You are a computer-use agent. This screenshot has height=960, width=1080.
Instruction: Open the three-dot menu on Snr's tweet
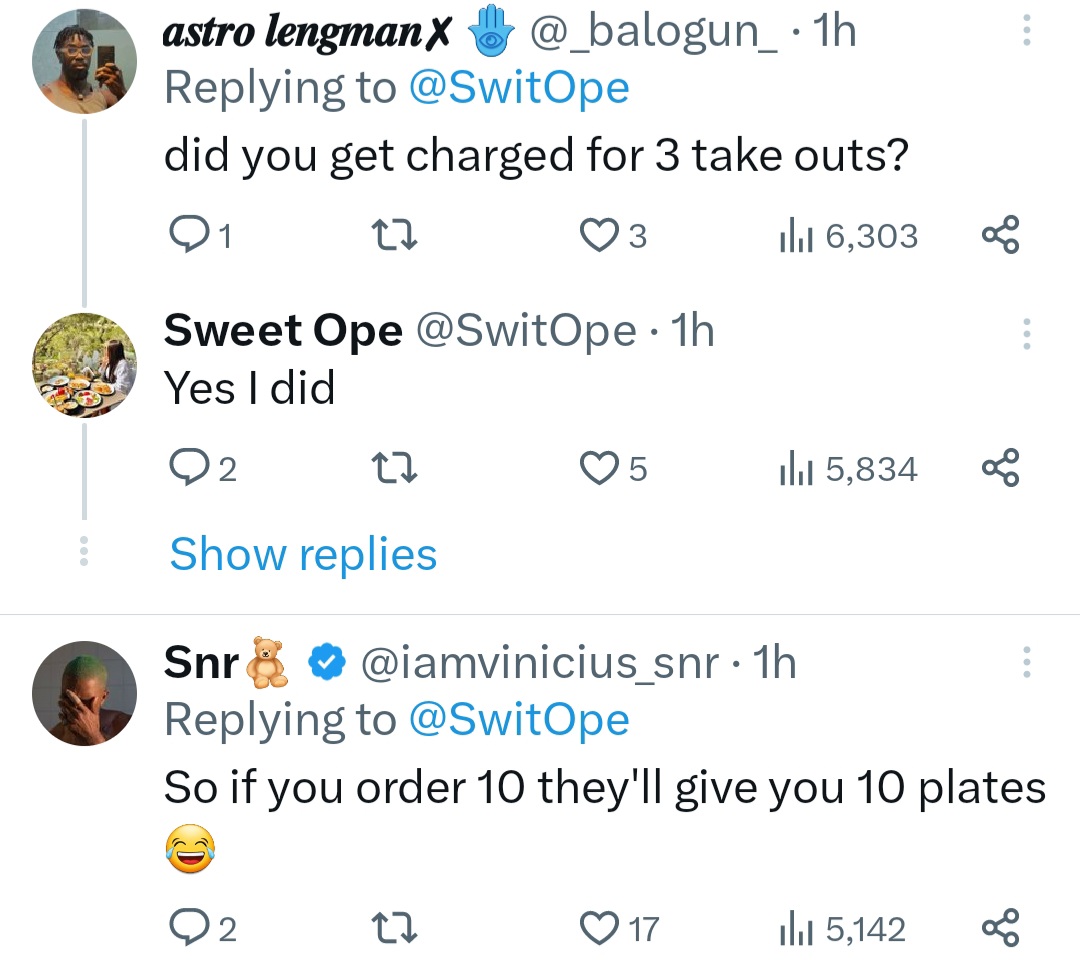click(x=1026, y=662)
